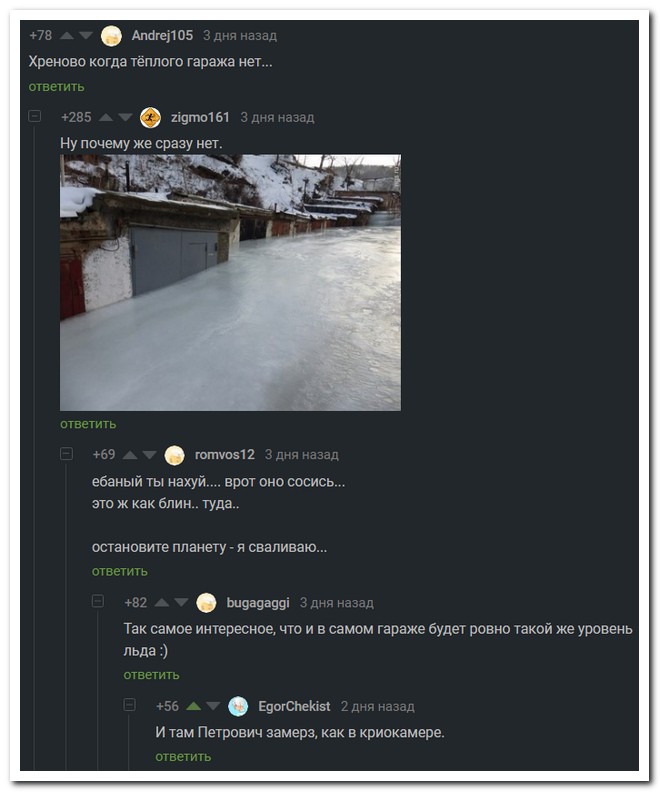Open Andrej105's avatar

pyautogui.click(x=111, y=36)
